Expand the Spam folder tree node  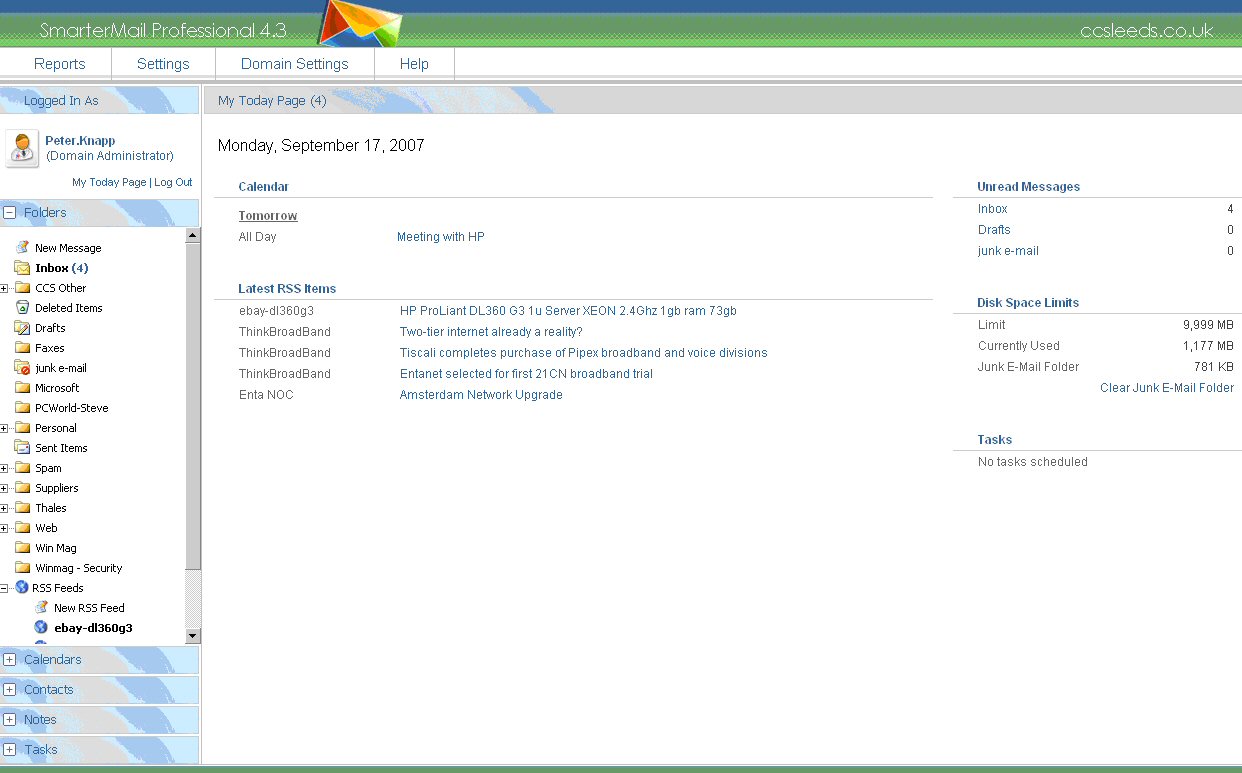point(4,468)
